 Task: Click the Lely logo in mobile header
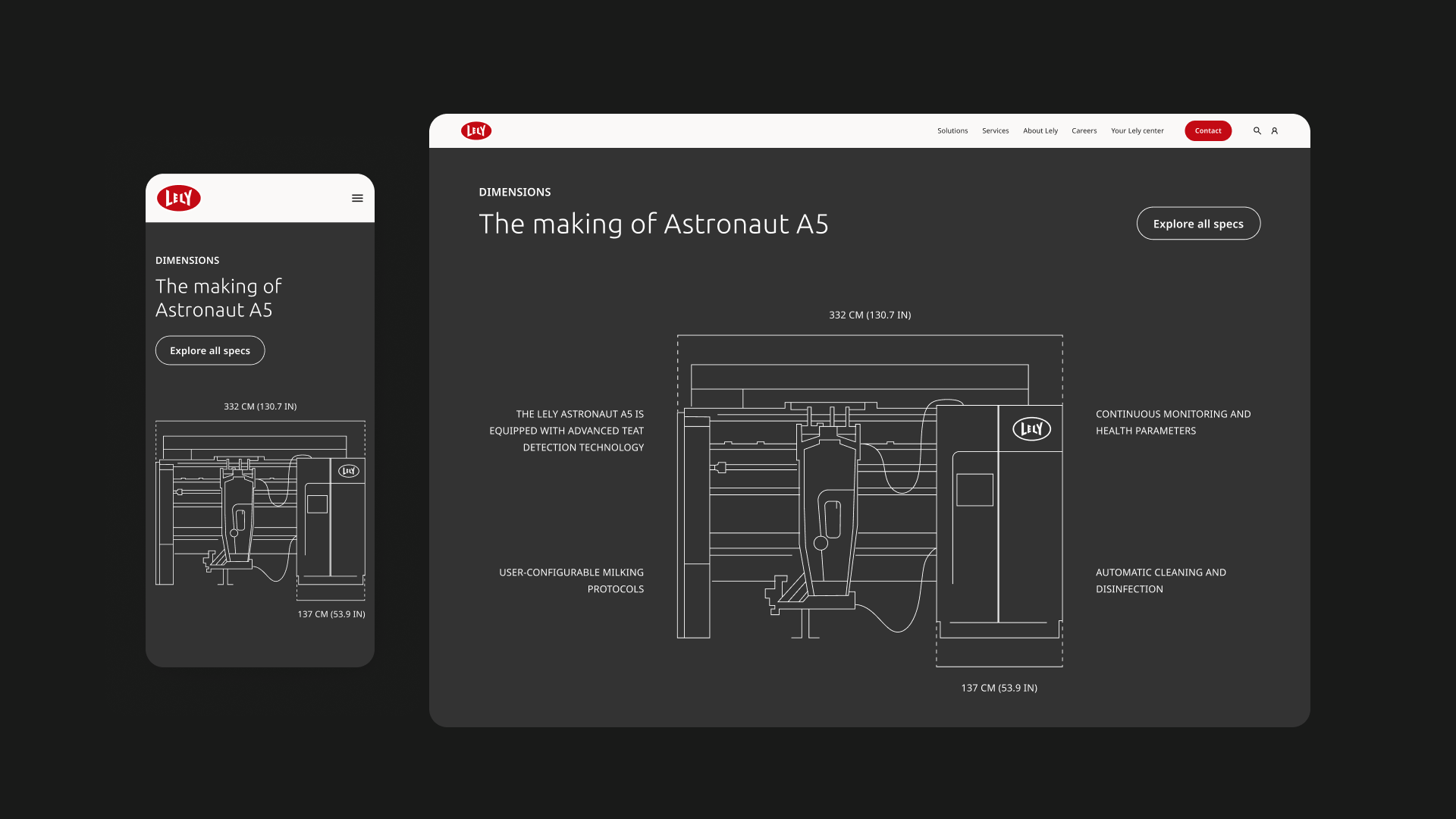[x=179, y=198]
